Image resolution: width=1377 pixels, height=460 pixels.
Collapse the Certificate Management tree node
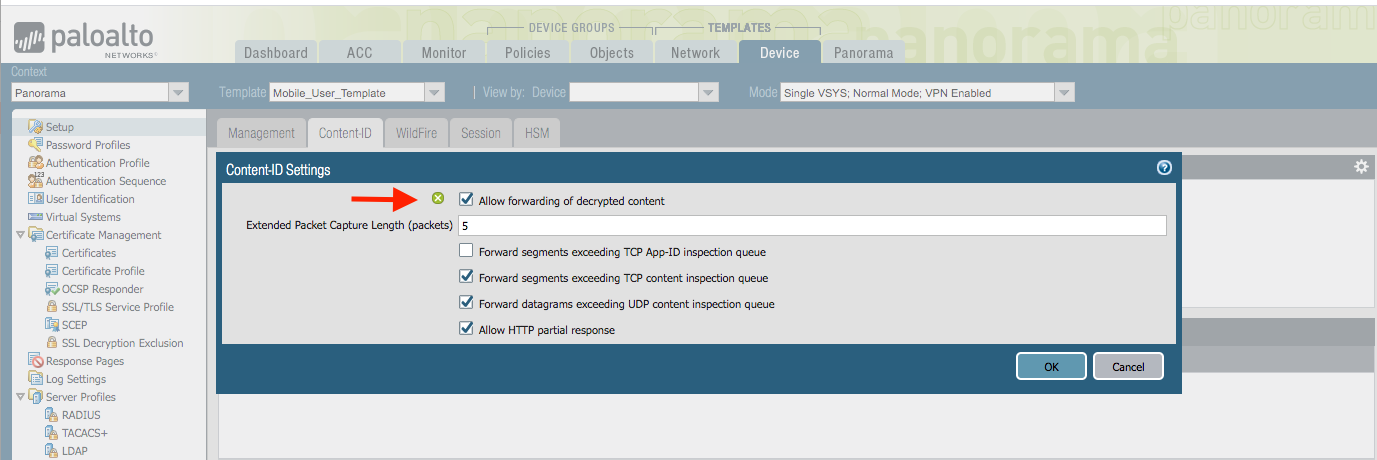[21, 235]
